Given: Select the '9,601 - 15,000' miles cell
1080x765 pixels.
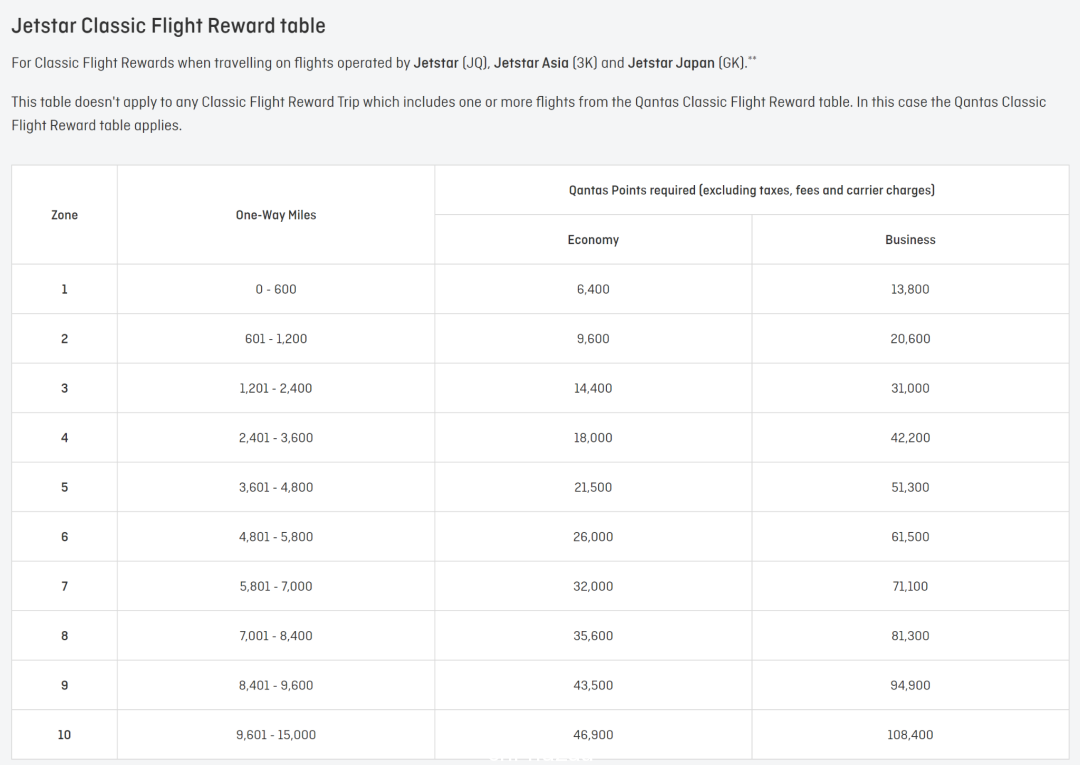Looking at the screenshot, I should [x=276, y=735].
